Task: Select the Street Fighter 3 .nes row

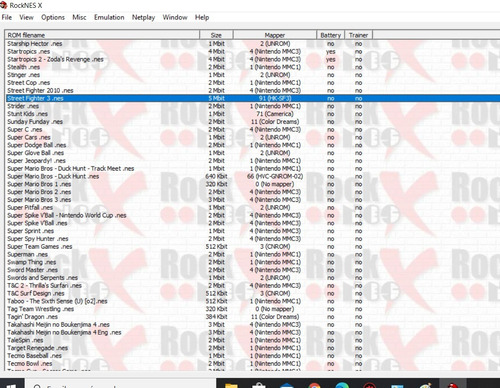Action: coord(253,98)
